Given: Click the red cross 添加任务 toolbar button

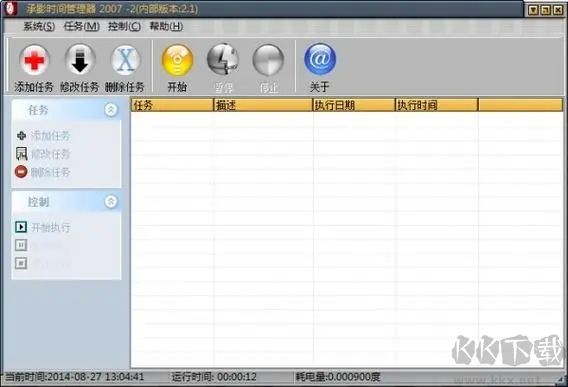Looking at the screenshot, I should [x=34, y=68].
